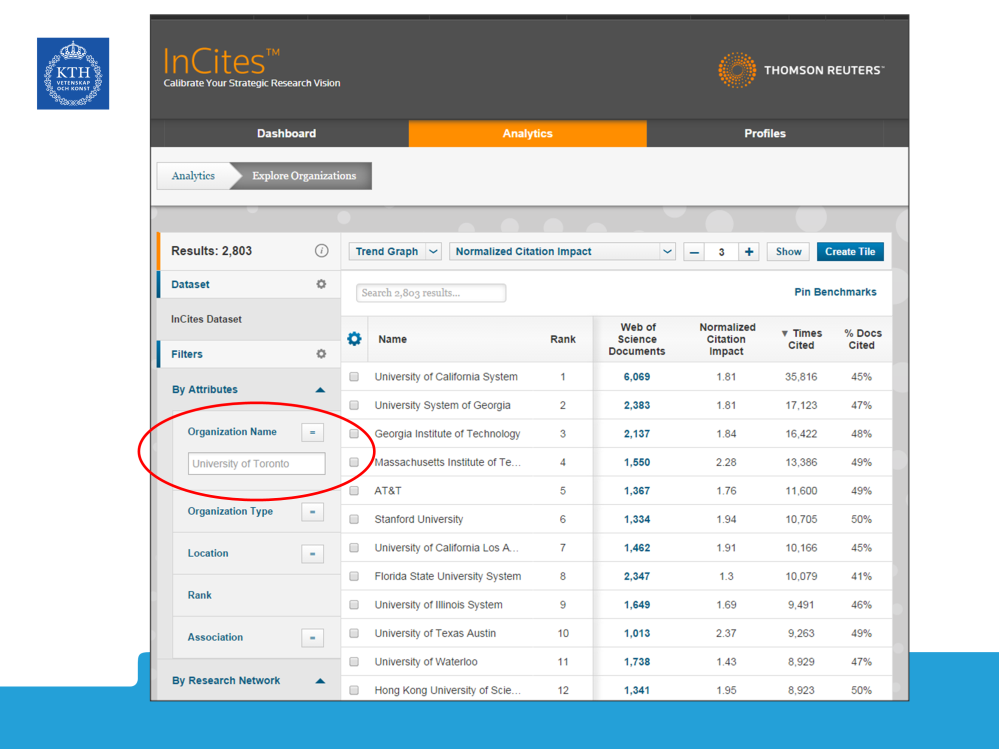
Task: Toggle the Organization Name filter collapse button
Action: click(x=312, y=432)
